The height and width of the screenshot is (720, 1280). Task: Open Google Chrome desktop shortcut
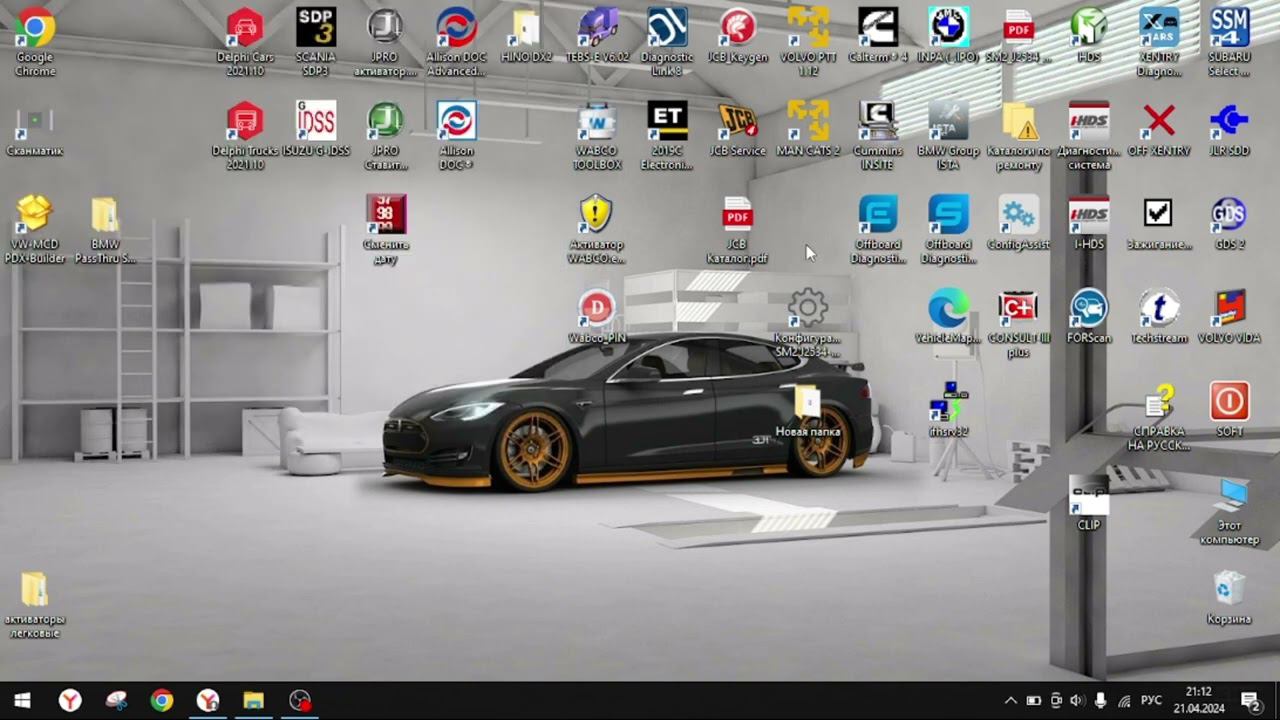coord(35,42)
